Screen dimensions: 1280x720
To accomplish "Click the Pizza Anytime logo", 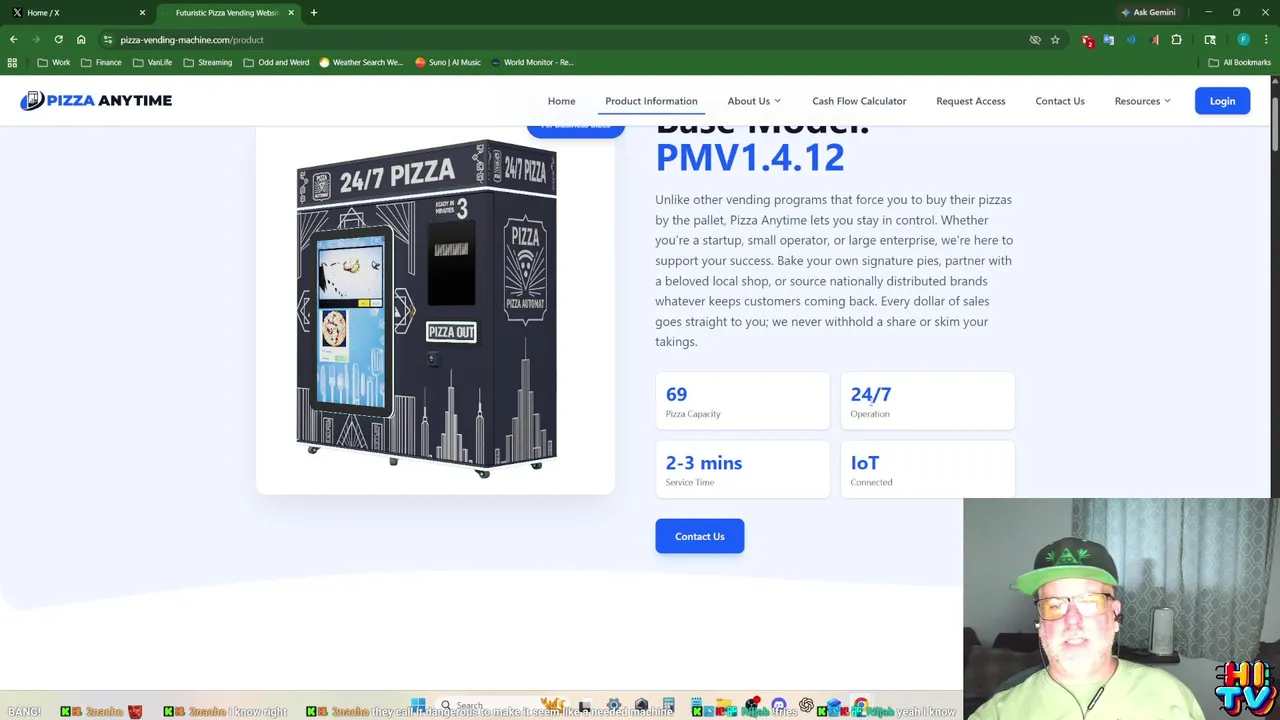I will 96,100.
